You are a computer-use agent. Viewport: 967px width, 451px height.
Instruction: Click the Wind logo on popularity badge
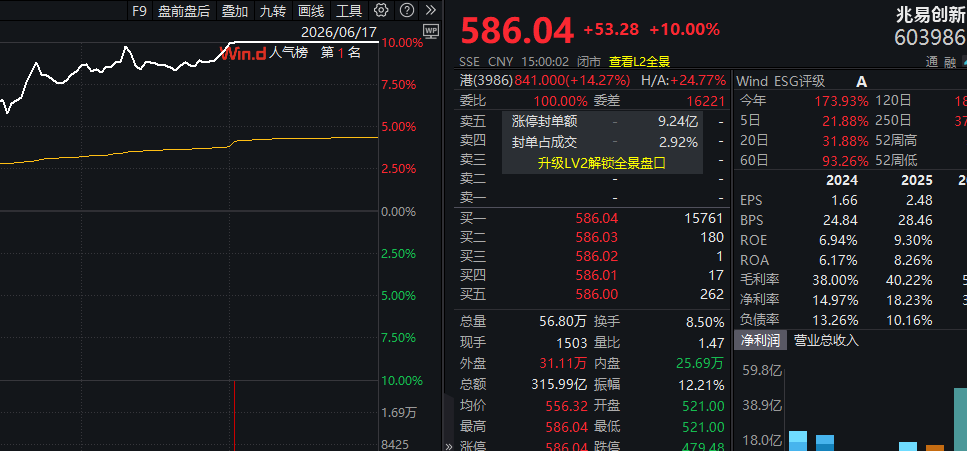pyautogui.click(x=244, y=53)
